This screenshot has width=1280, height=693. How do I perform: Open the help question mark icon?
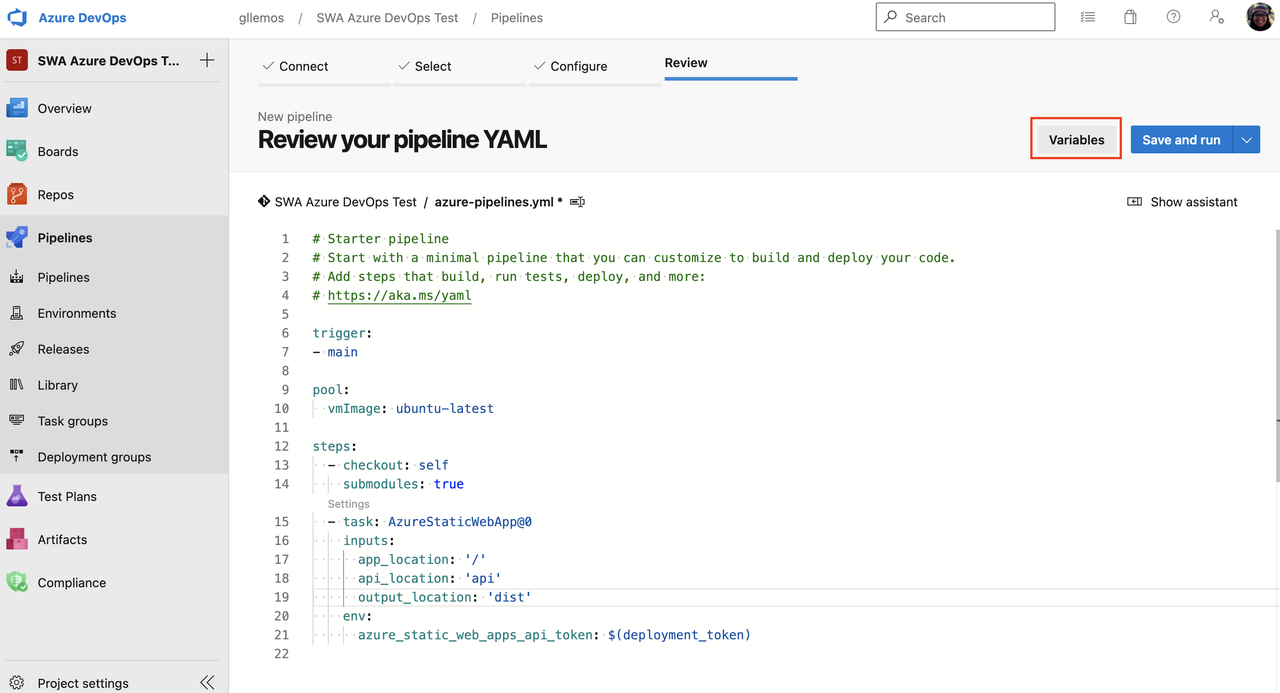[x=1173, y=17]
